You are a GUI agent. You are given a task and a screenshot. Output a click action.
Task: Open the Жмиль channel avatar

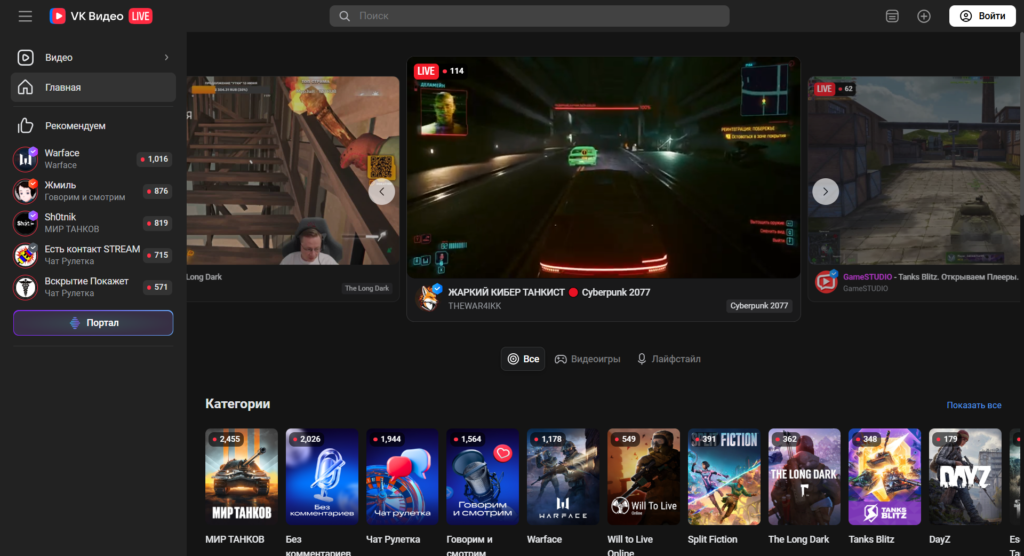tap(25, 191)
